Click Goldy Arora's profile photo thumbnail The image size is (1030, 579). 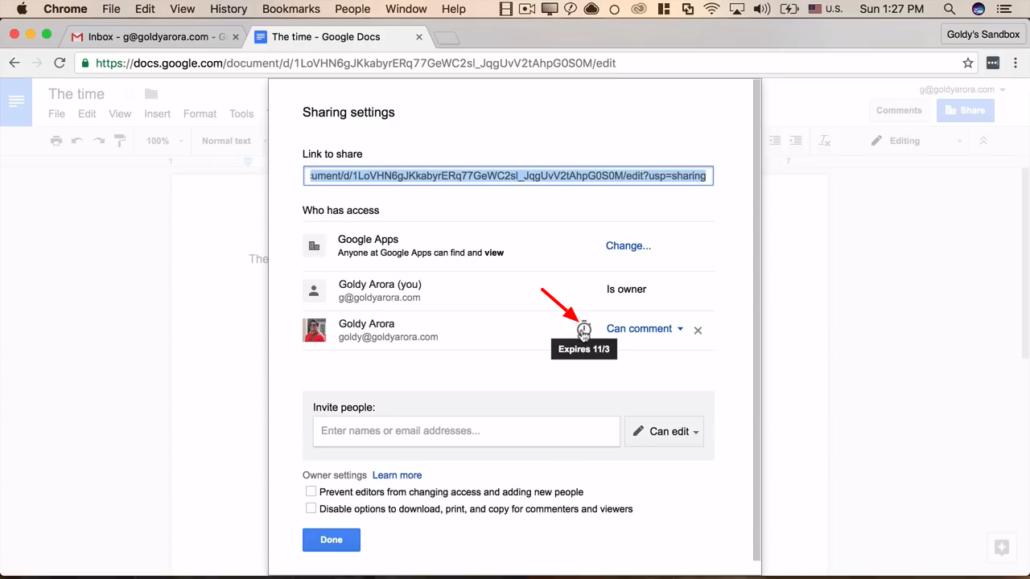tap(314, 330)
